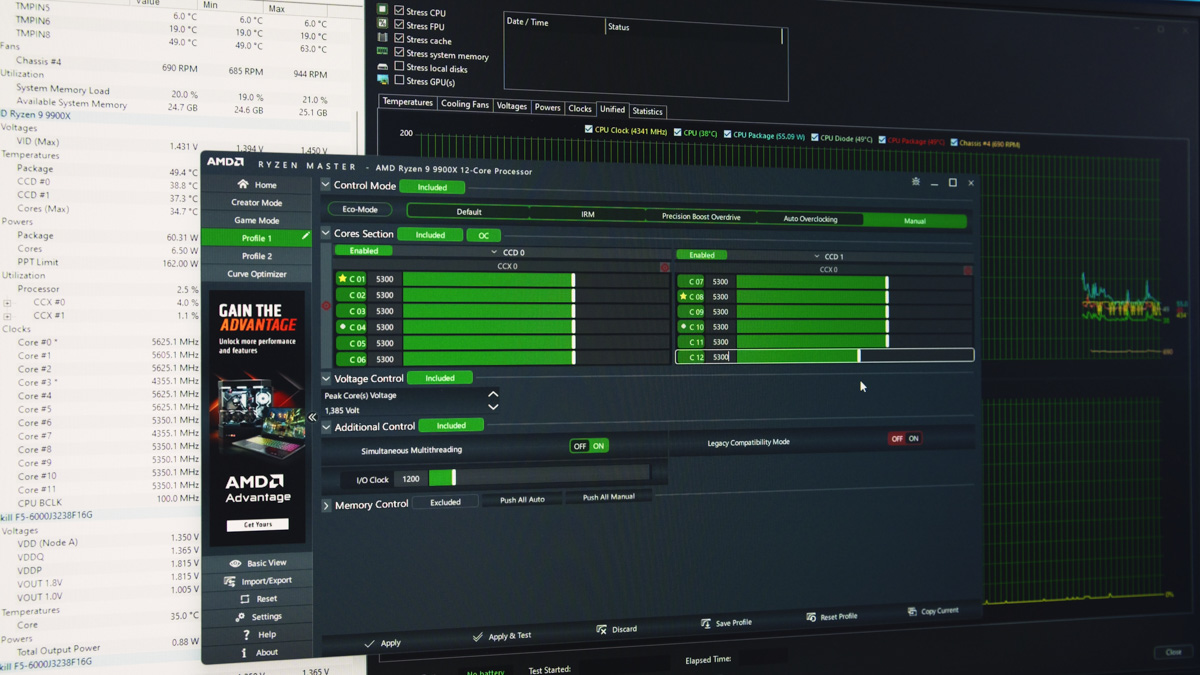Click the Reset Profile icon
This screenshot has width=1200, height=675.
pyautogui.click(x=811, y=617)
